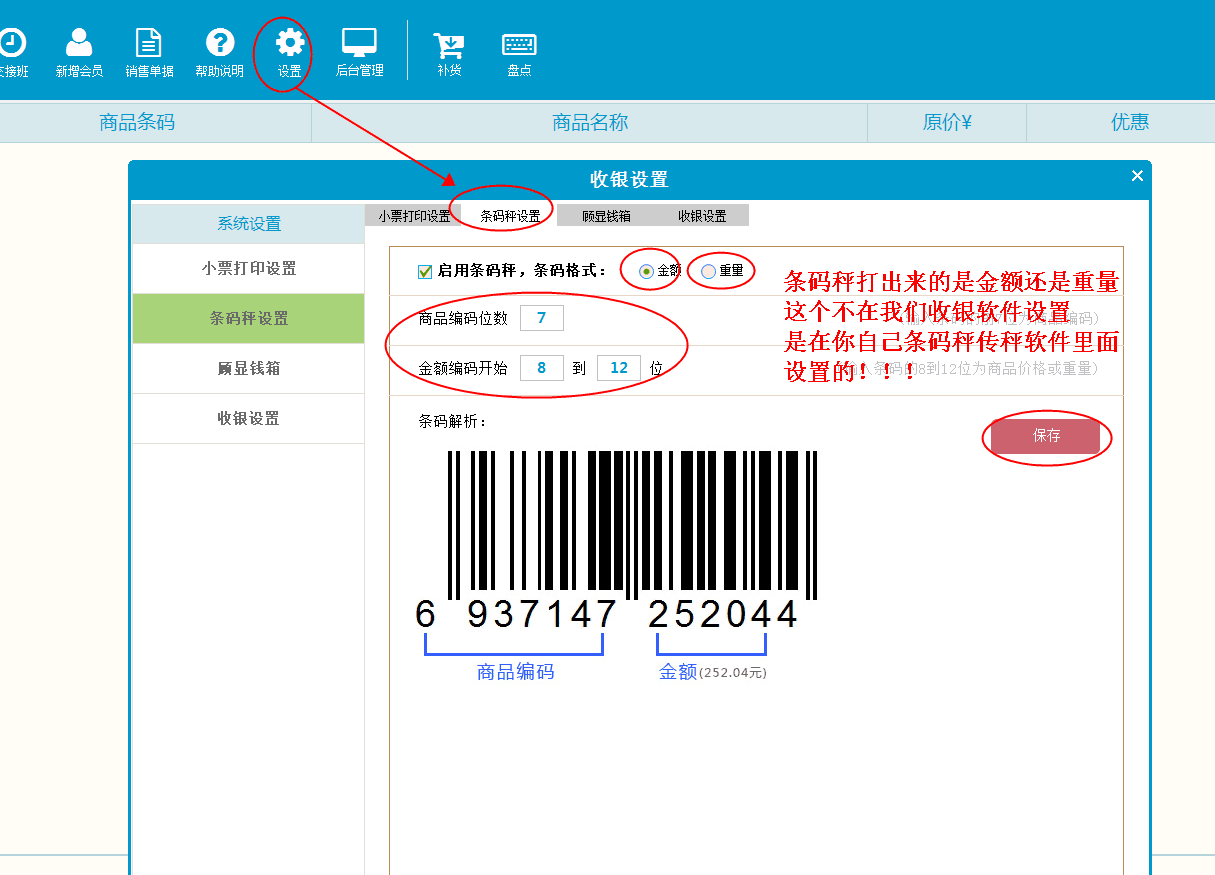Select customer display cash drawer in the sidebar
The width and height of the screenshot is (1215, 875).
coord(249,369)
